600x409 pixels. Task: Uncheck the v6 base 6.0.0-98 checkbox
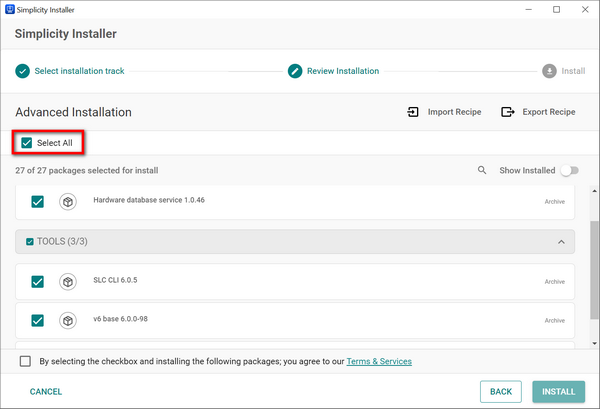click(38, 321)
